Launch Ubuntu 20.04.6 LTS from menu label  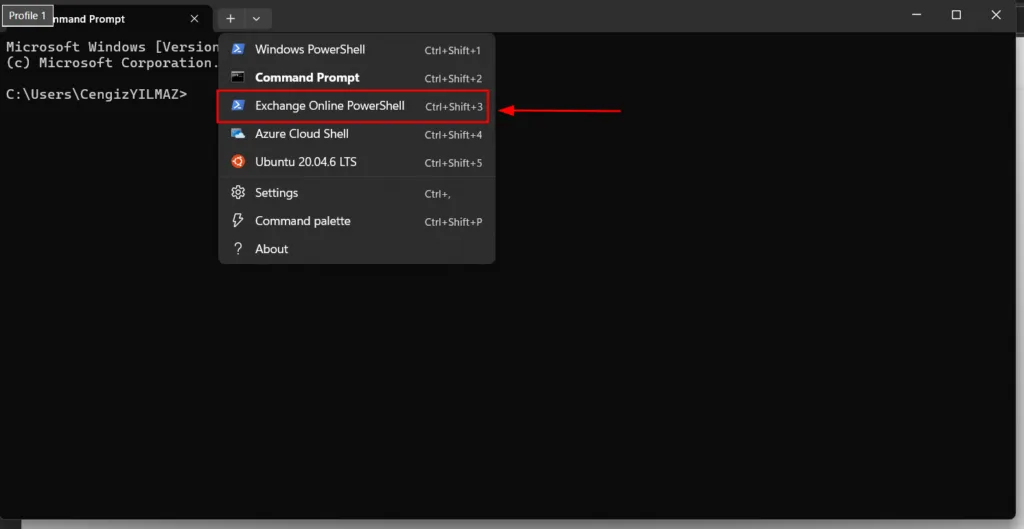[x=305, y=162]
